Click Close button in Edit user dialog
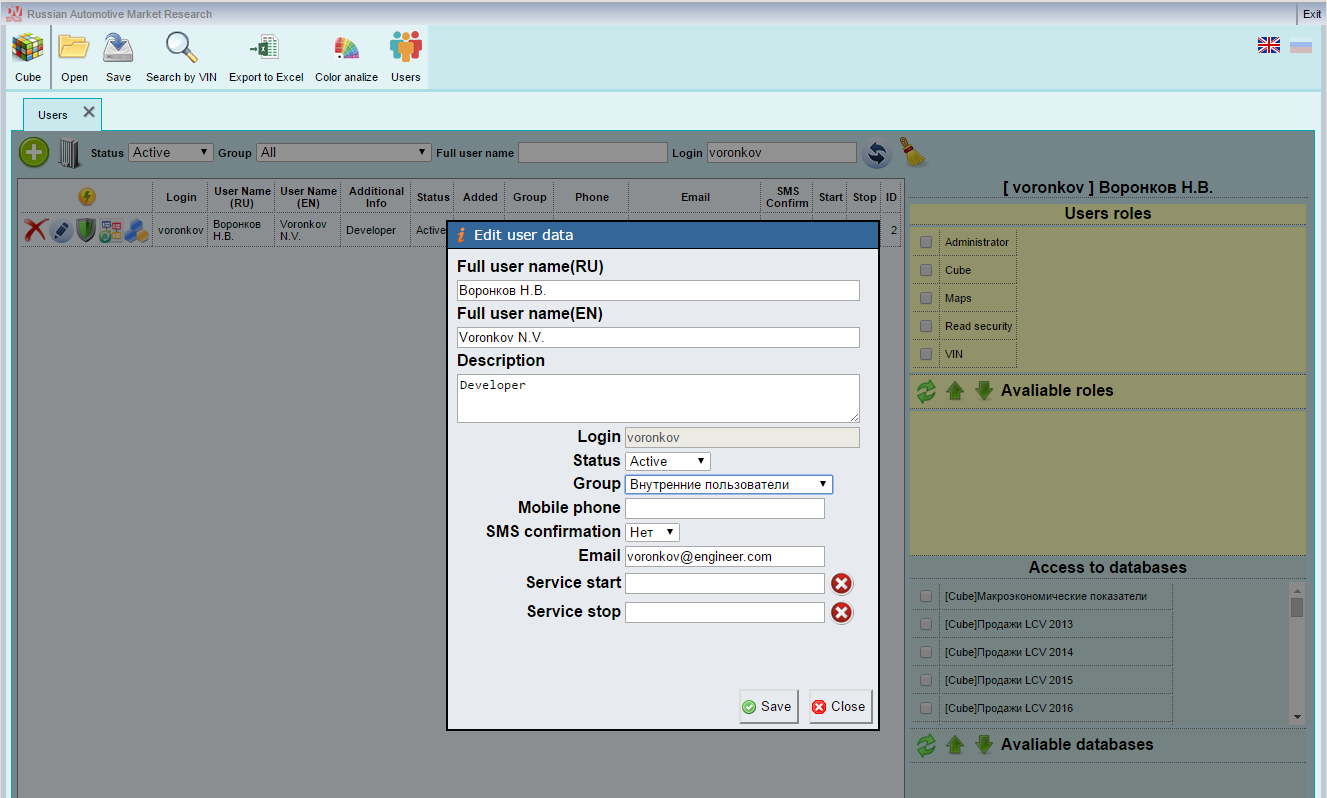 click(840, 706)
